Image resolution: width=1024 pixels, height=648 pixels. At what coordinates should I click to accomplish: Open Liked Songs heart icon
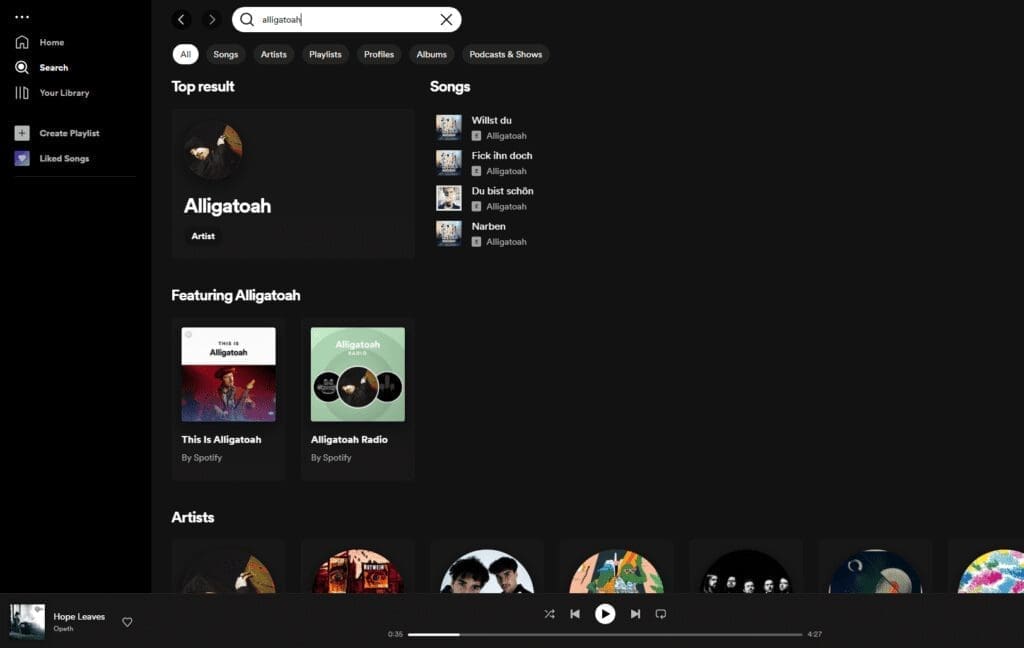coord(22,158)
